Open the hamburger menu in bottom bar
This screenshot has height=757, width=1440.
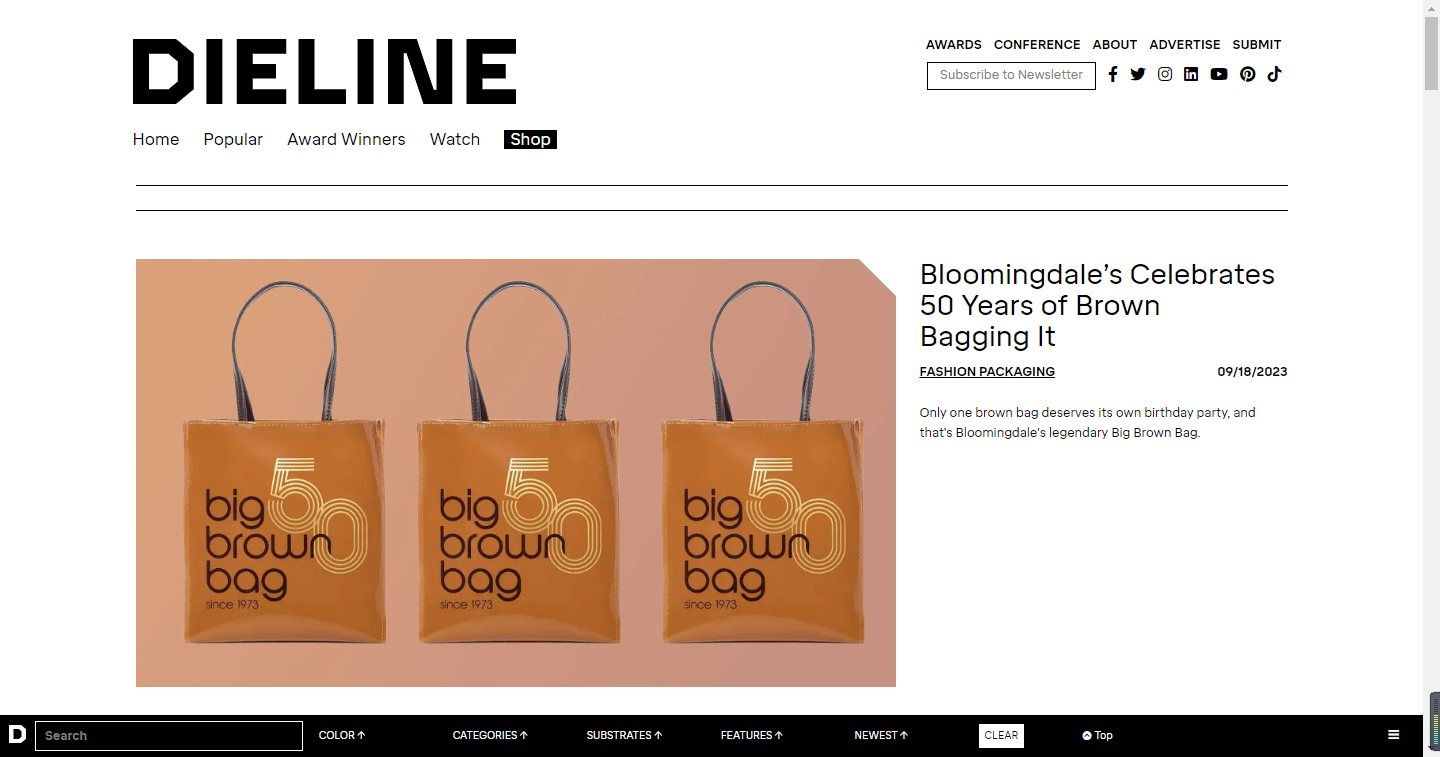pyautogui.click(x=1394, y=735)
